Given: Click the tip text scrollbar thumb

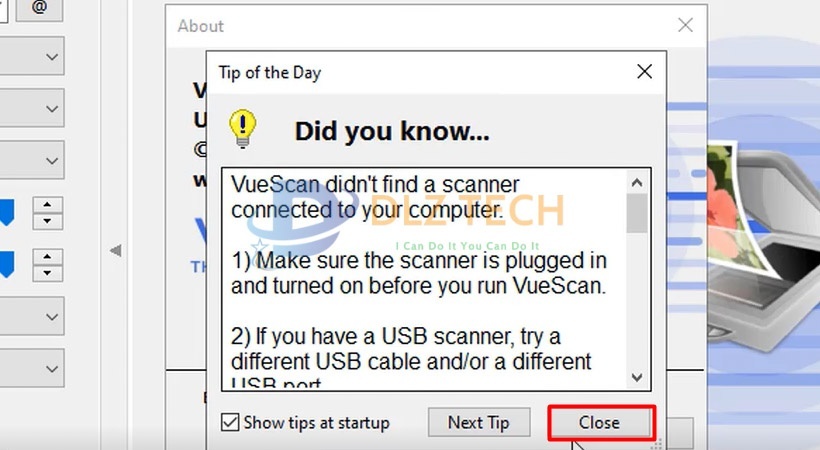Looking at the screenshot, I should coord(636,213).
